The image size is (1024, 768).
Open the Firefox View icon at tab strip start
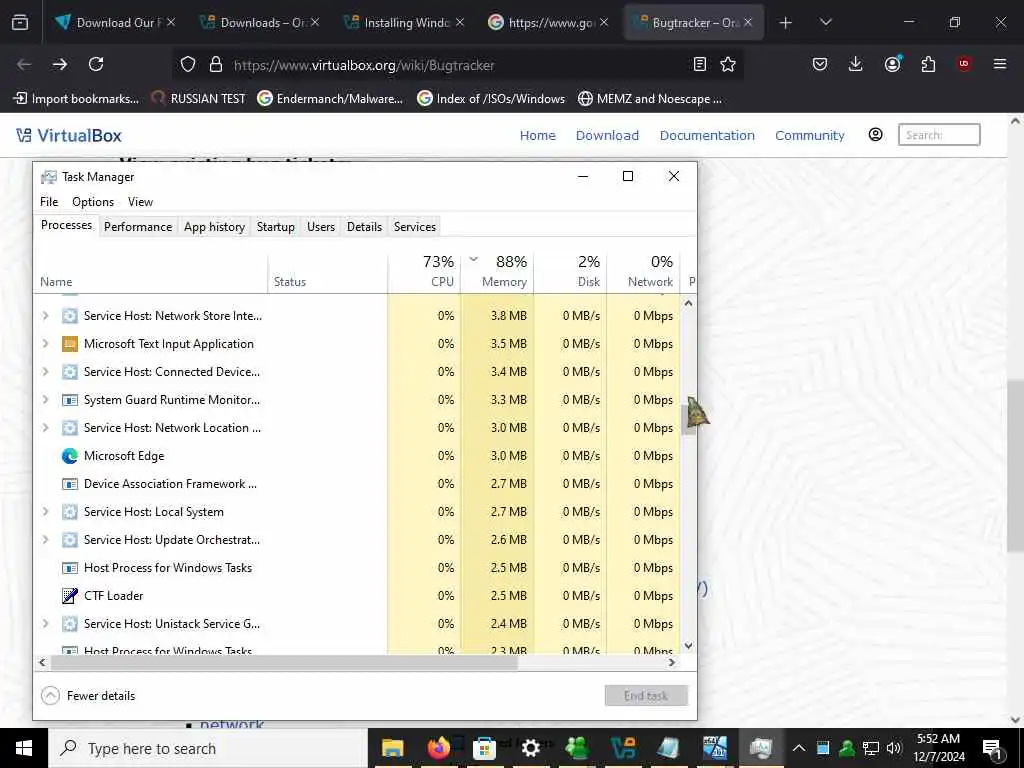(x=20, y=22)
